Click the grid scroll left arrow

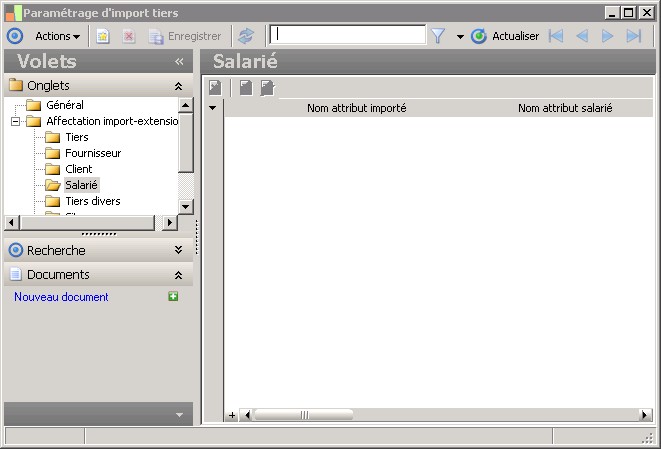tap(247, 415)
